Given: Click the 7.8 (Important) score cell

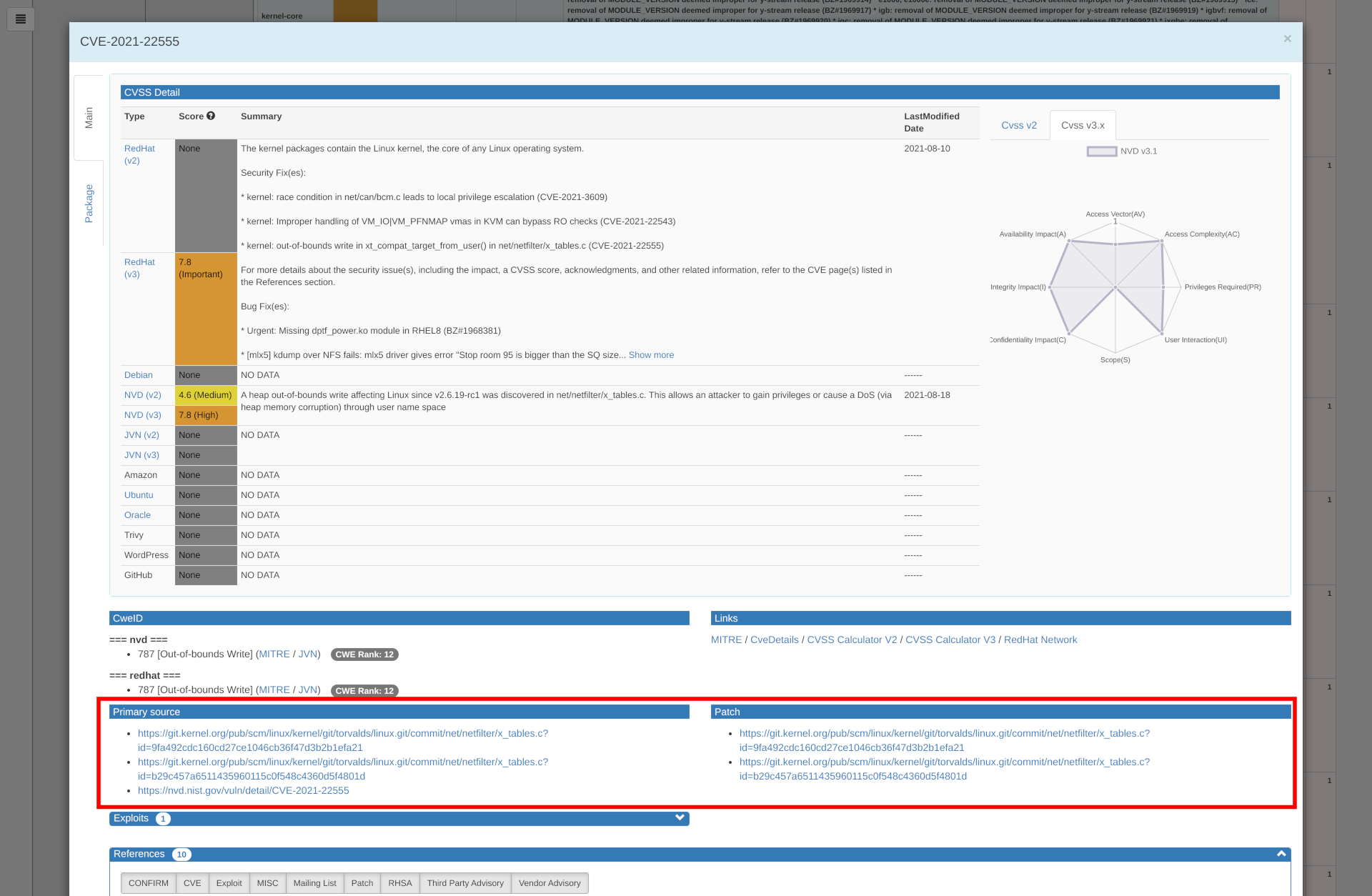Looking at the screenshot, I should click(206, 309).
